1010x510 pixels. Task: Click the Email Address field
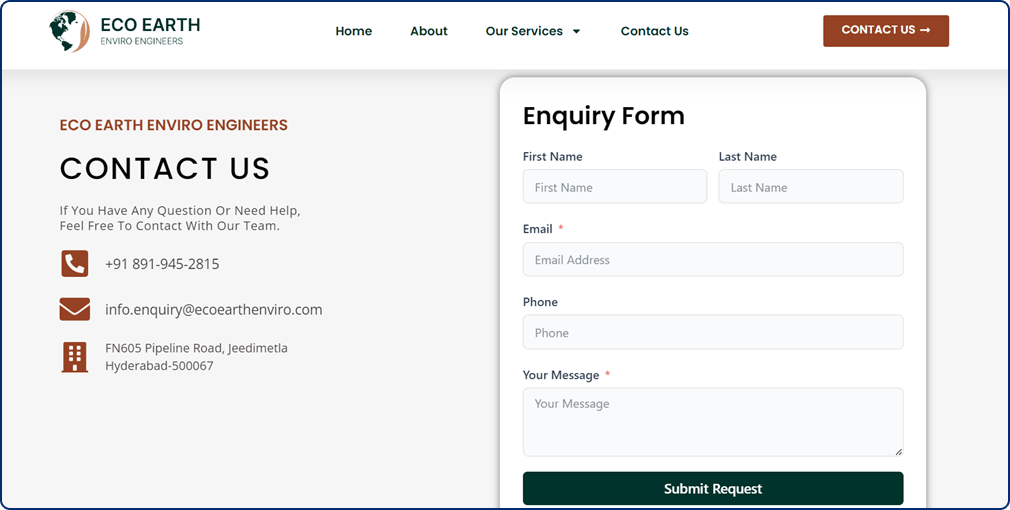click(x=713, y=260)
